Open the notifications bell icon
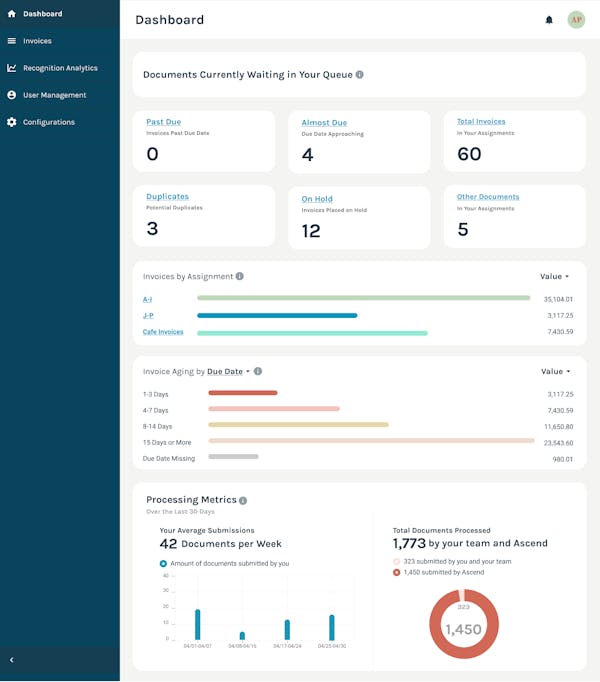600x682 pixels. pos(549,20)
